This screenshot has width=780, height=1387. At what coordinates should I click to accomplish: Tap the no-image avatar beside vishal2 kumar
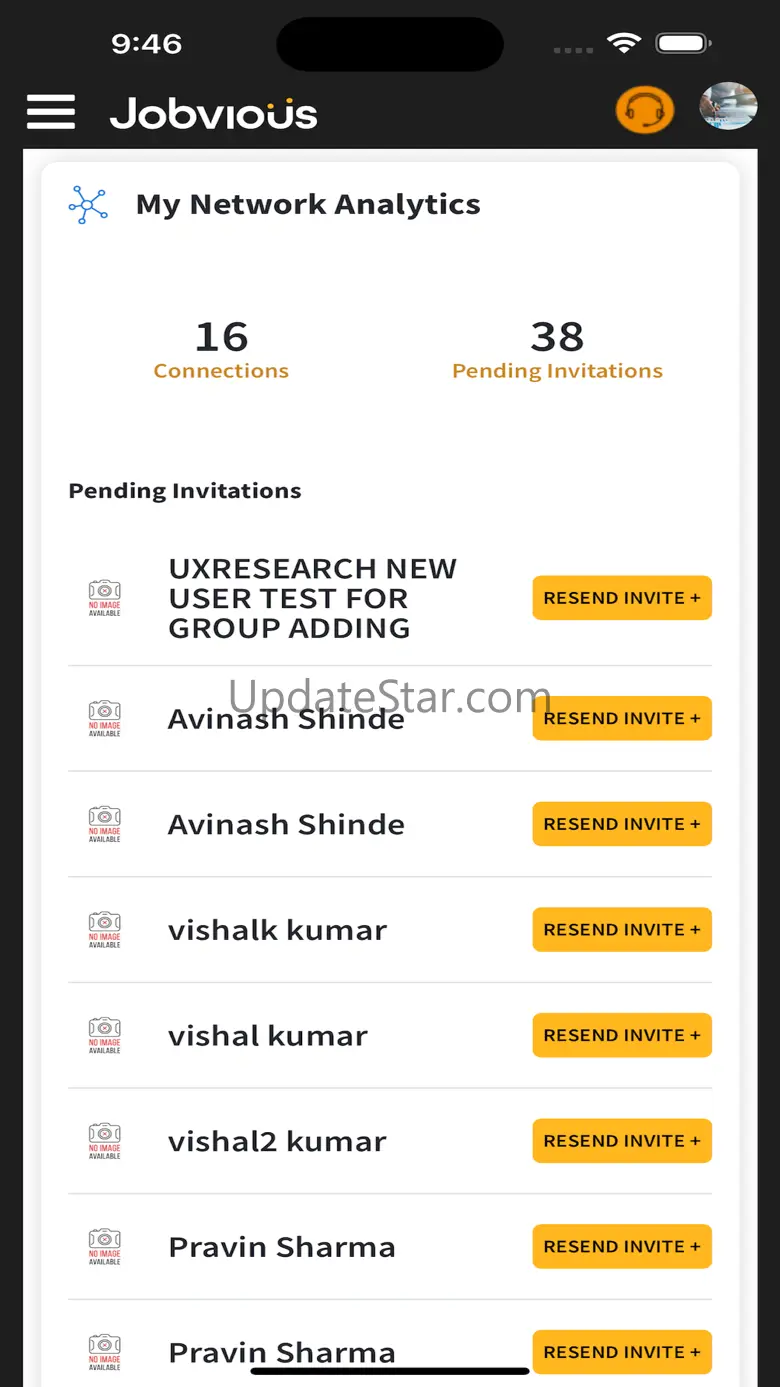[x=105, y=1141]
